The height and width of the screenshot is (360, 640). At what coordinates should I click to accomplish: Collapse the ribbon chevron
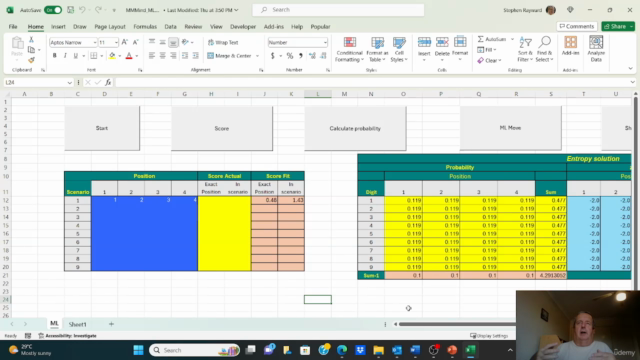click(631, 68)
